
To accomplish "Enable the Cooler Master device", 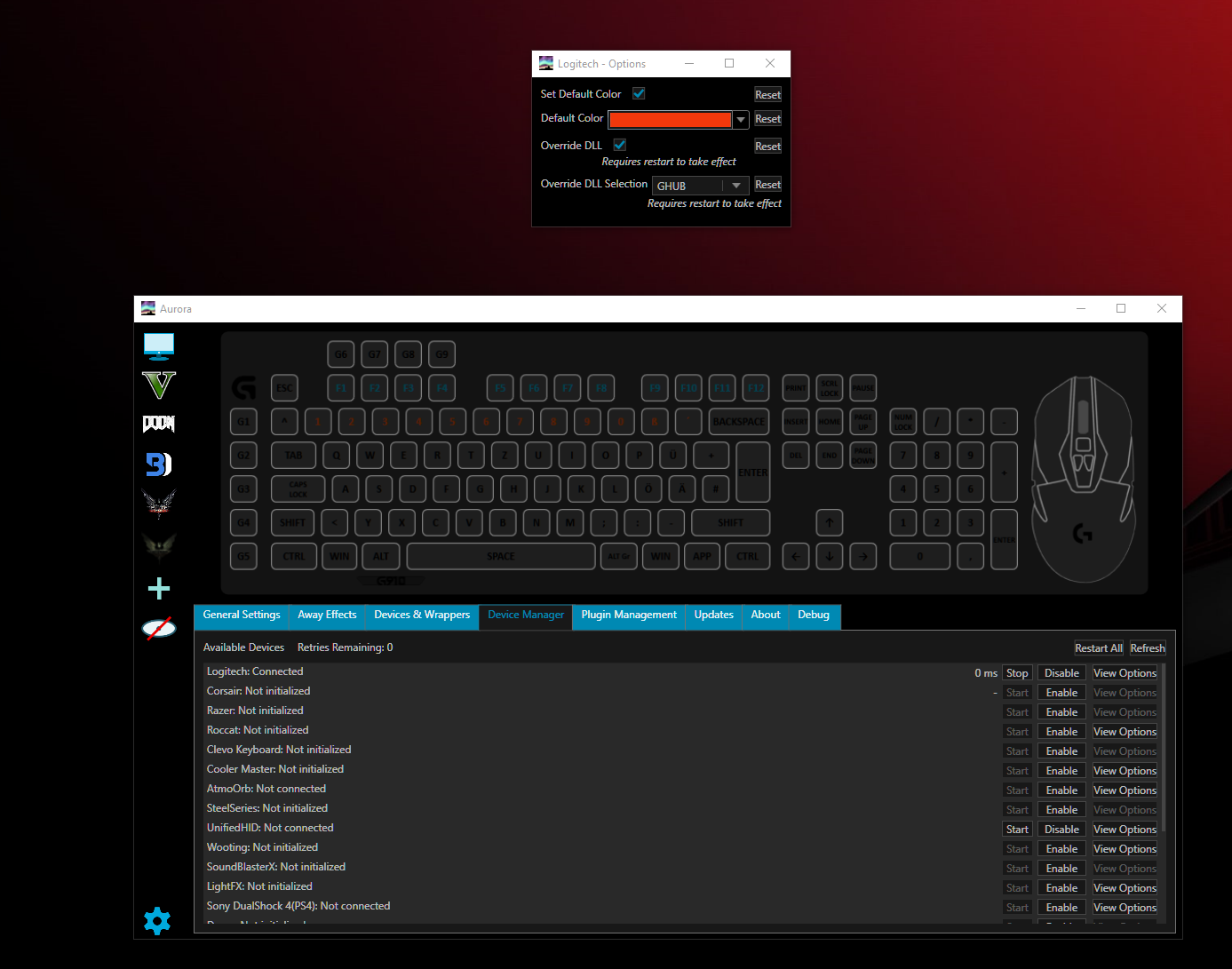I will pyautogui.click(x=1061, y=771).
